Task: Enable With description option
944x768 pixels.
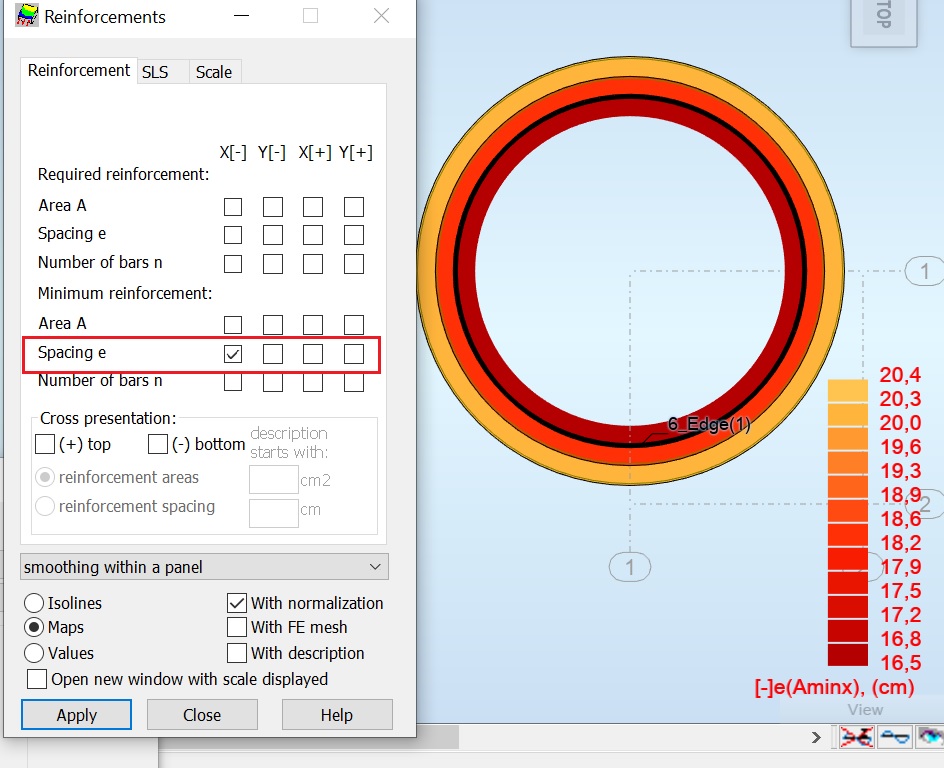Action: [236, 652]
